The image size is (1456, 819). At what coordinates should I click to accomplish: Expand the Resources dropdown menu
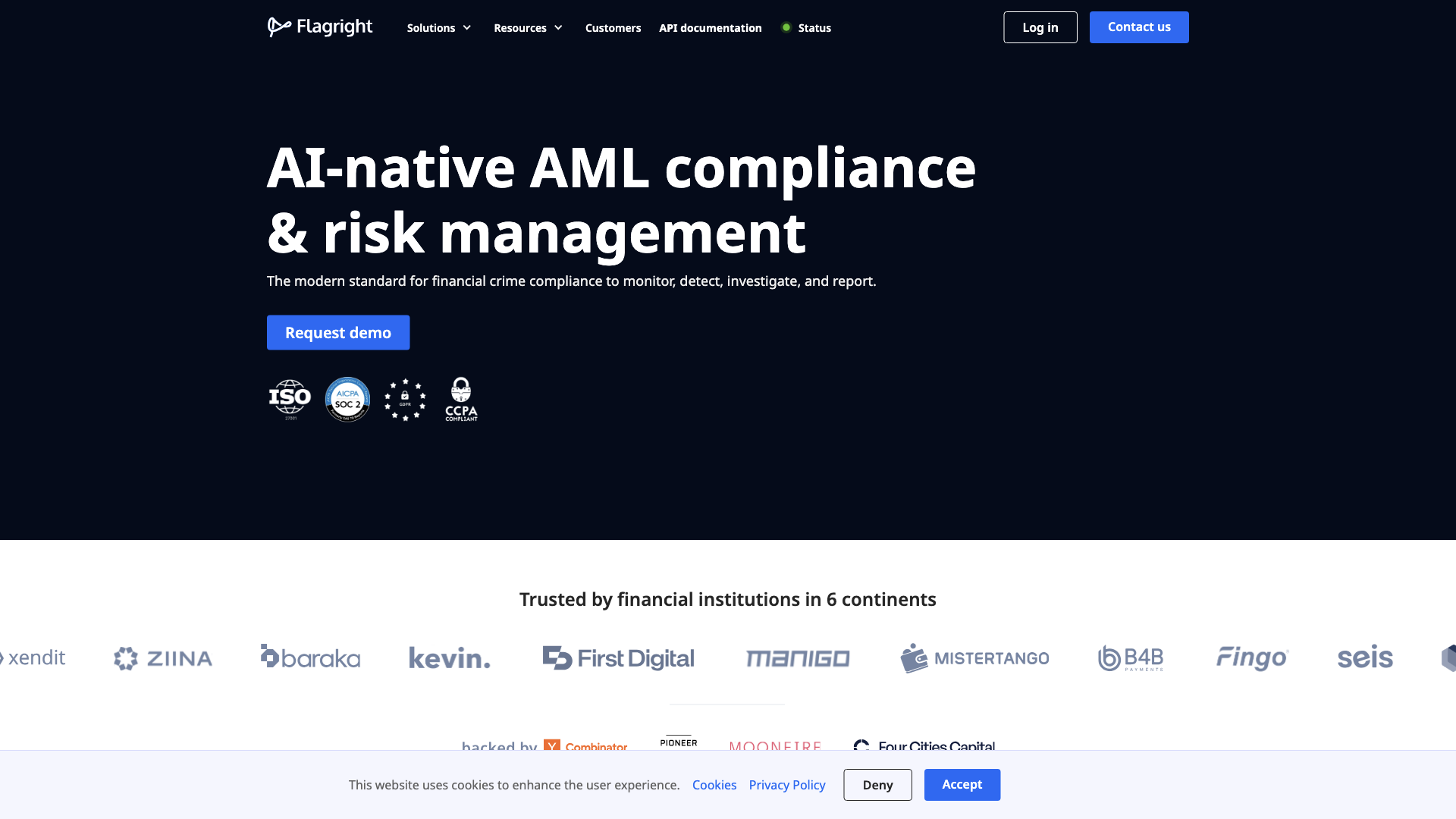528,27
